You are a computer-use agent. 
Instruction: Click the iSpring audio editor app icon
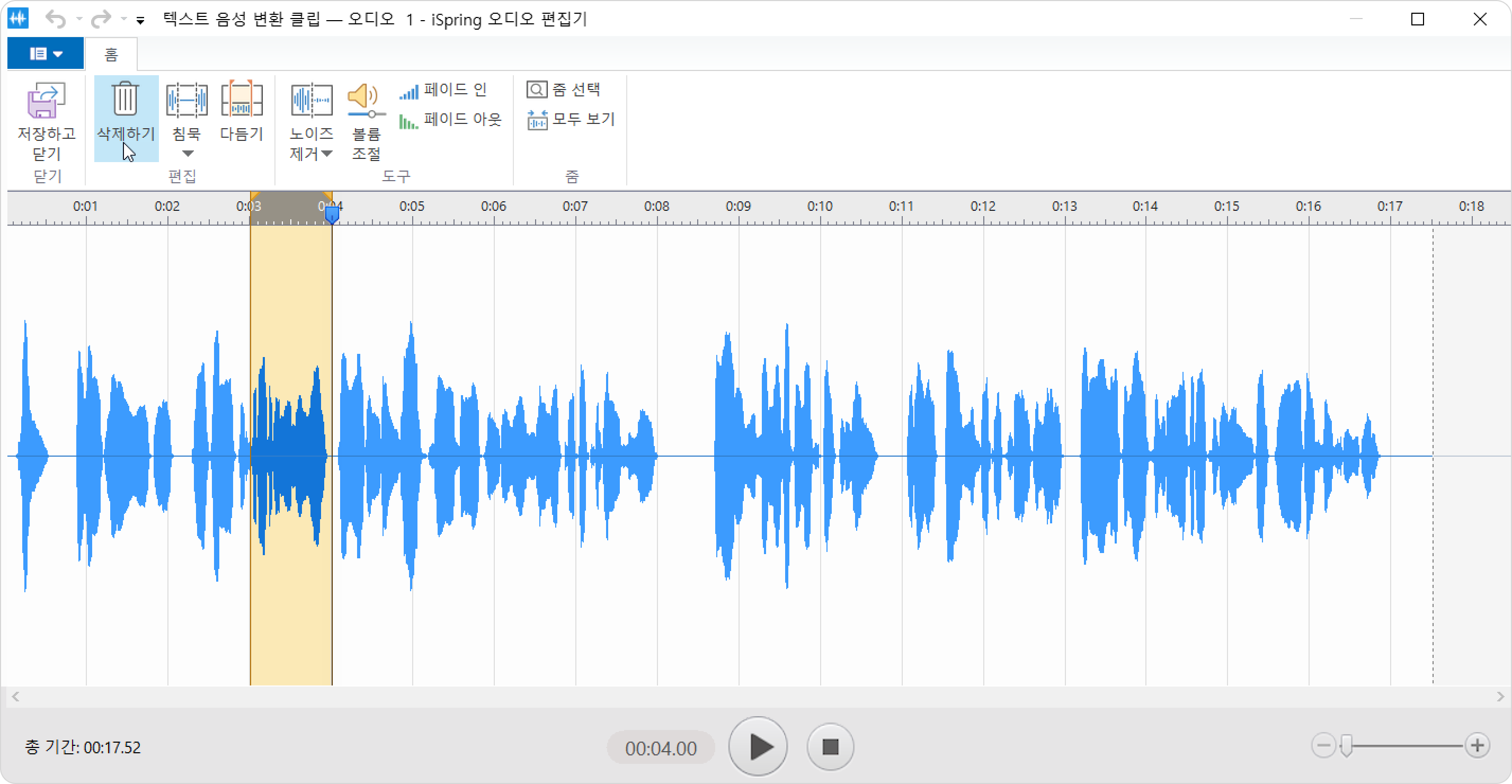point(18,19)
